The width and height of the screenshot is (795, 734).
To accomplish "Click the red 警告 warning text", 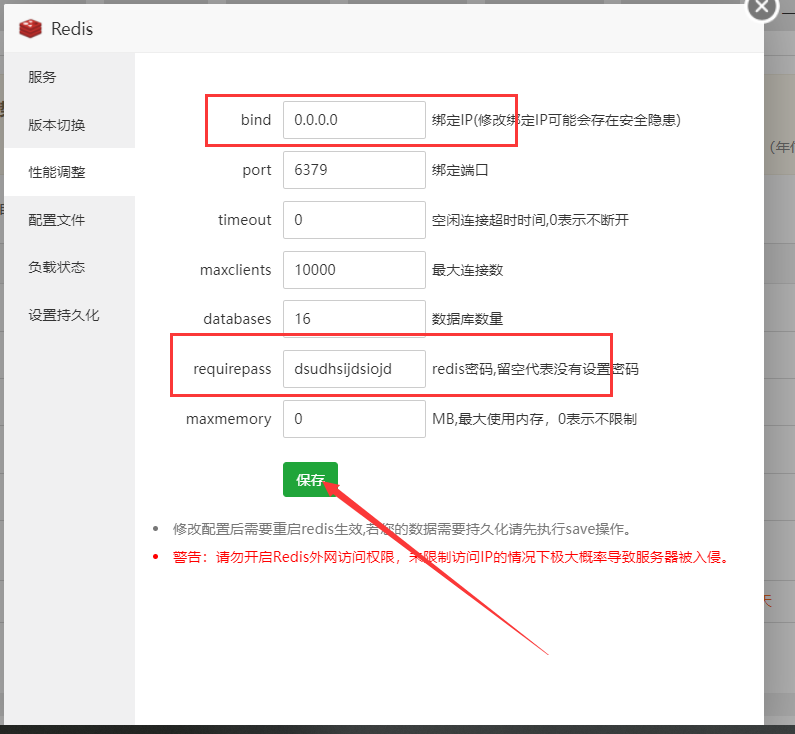I will coord(452,557).
